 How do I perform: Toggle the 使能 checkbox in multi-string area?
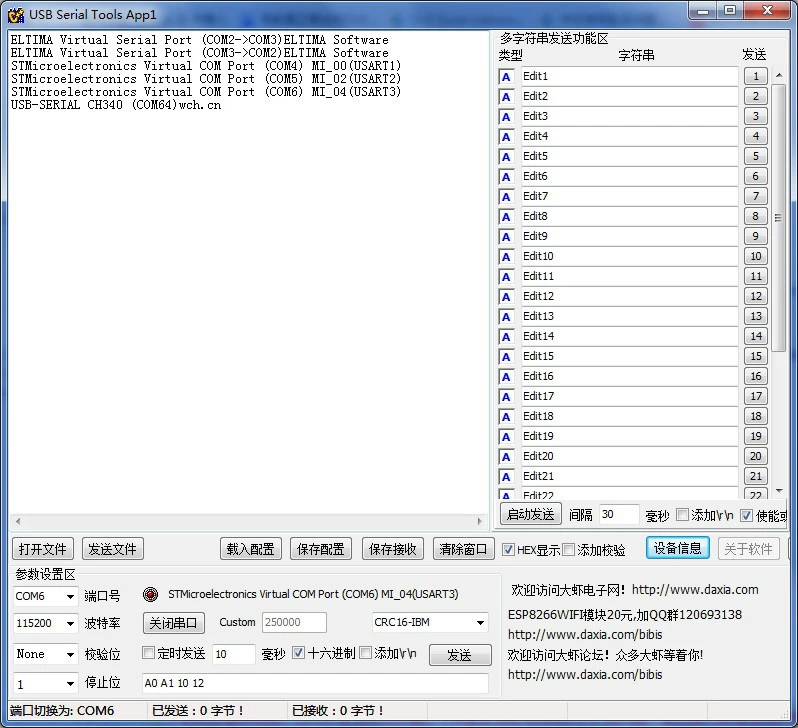click(x=746, y=515)
